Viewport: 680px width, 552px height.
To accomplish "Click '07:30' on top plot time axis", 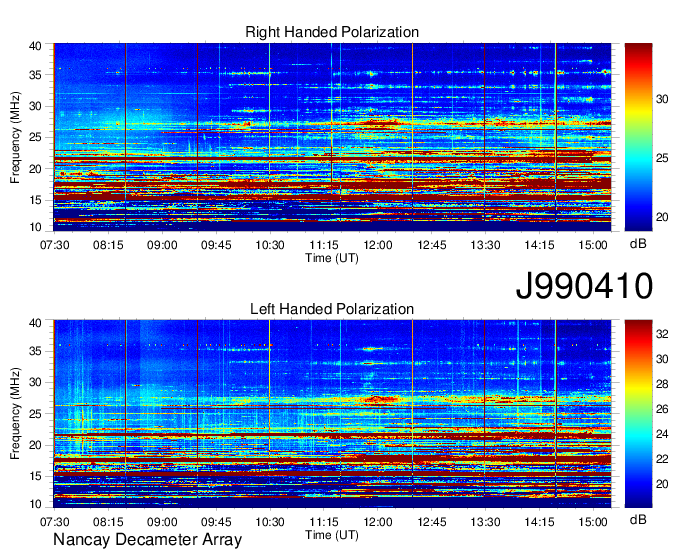I will tap(55, 245).
